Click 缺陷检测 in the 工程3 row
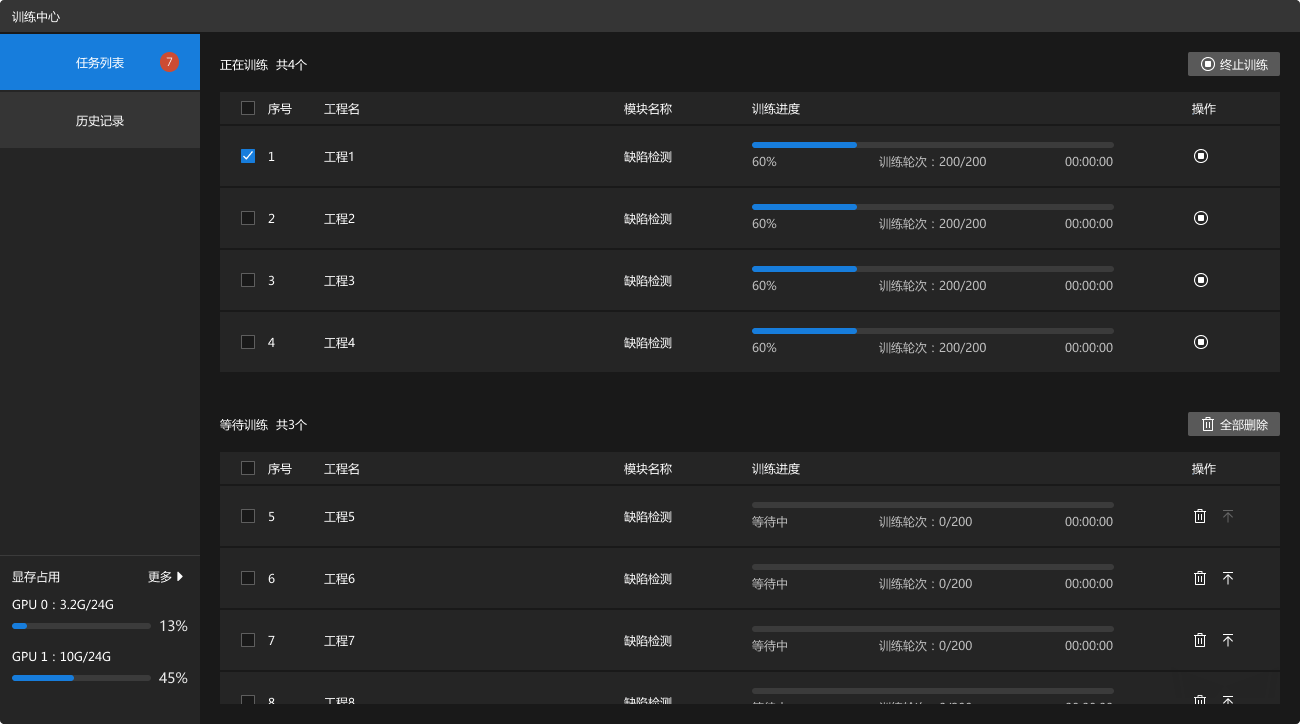Image resolution: width=1300 pixels, height=724 pixels. tap(648, 281)
